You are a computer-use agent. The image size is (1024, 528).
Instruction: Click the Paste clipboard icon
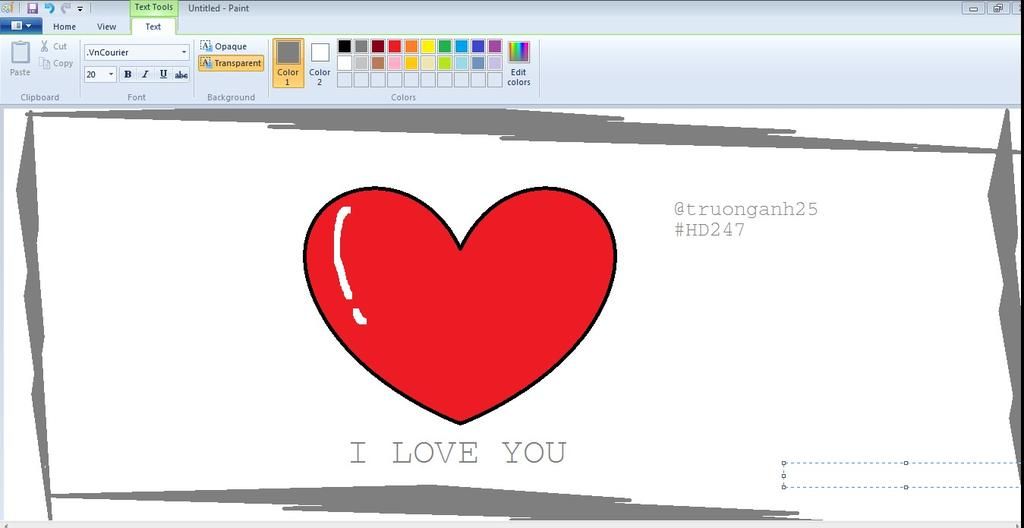point(20,59)
